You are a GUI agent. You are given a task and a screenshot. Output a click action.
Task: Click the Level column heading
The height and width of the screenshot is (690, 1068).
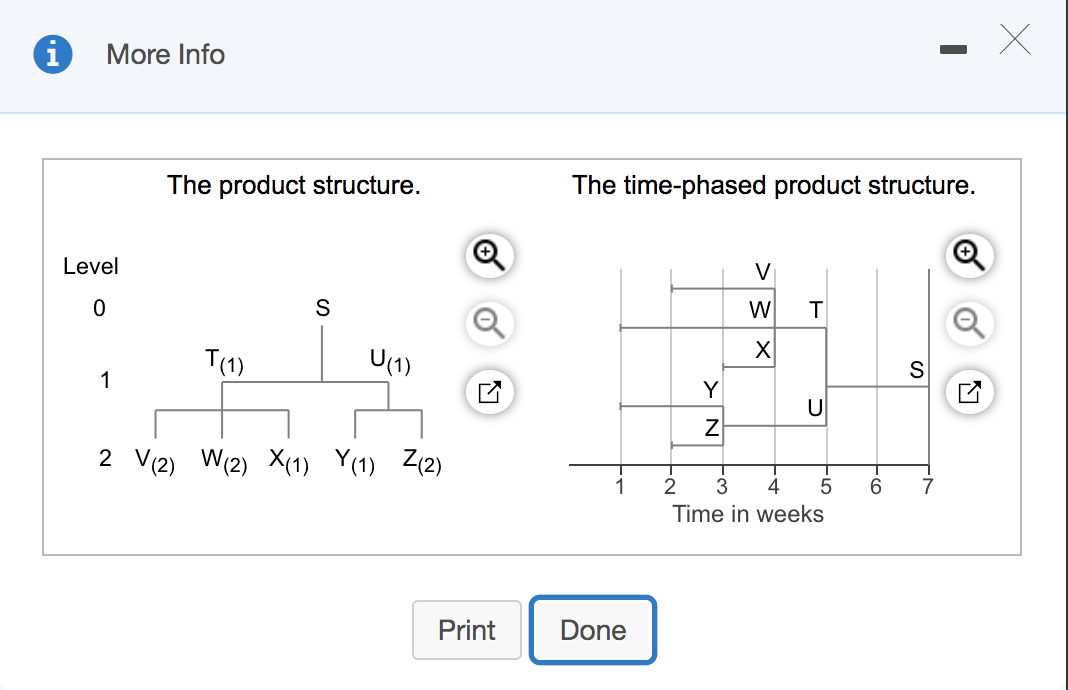pyautogui.click(x=92, y=265)
